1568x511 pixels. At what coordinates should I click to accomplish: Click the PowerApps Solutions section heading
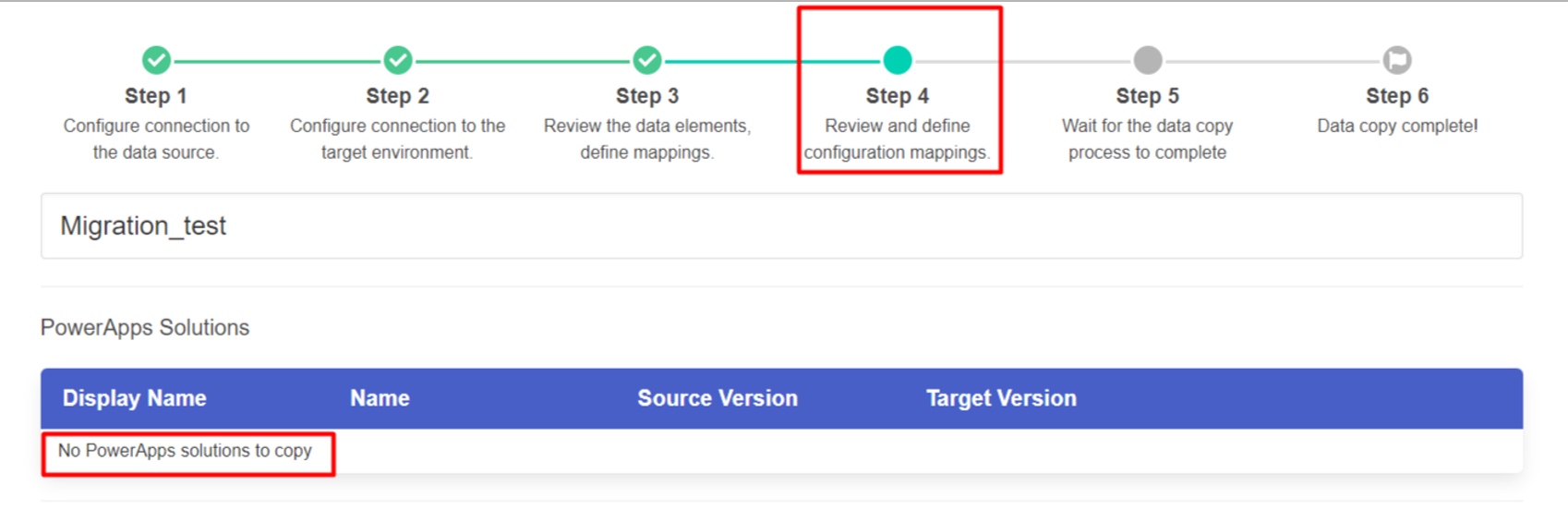coord(145,328)
